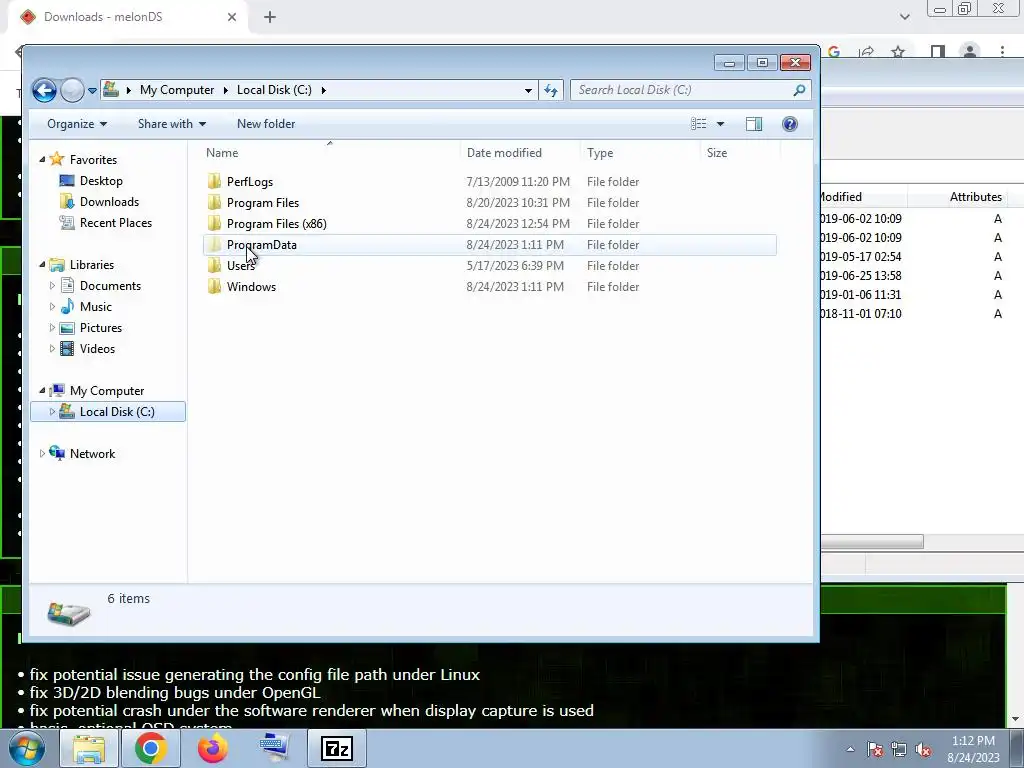
Task: Go back with the Explorer back arrow
Action: click(44, 90)
